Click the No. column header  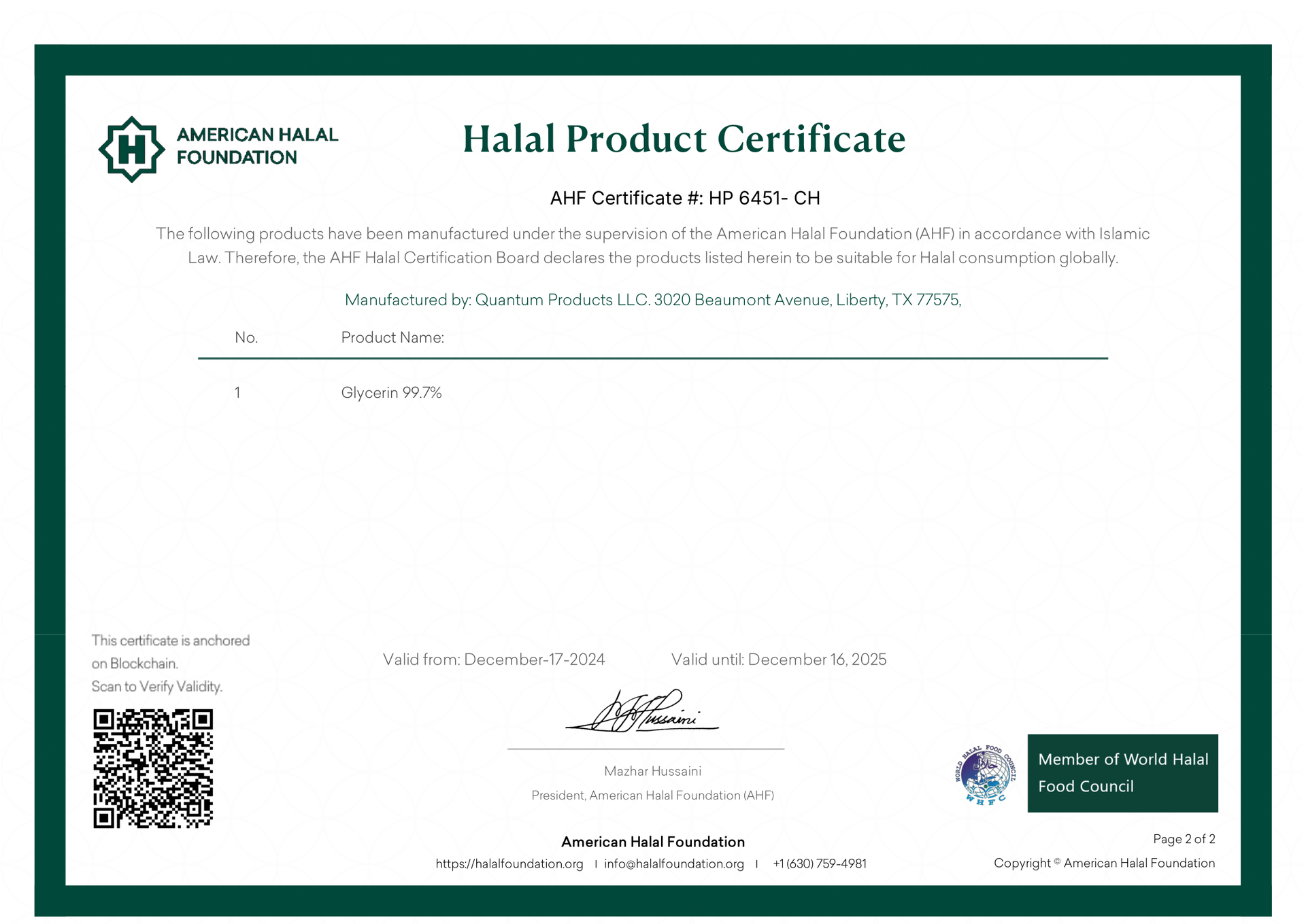tap(246, 337)
